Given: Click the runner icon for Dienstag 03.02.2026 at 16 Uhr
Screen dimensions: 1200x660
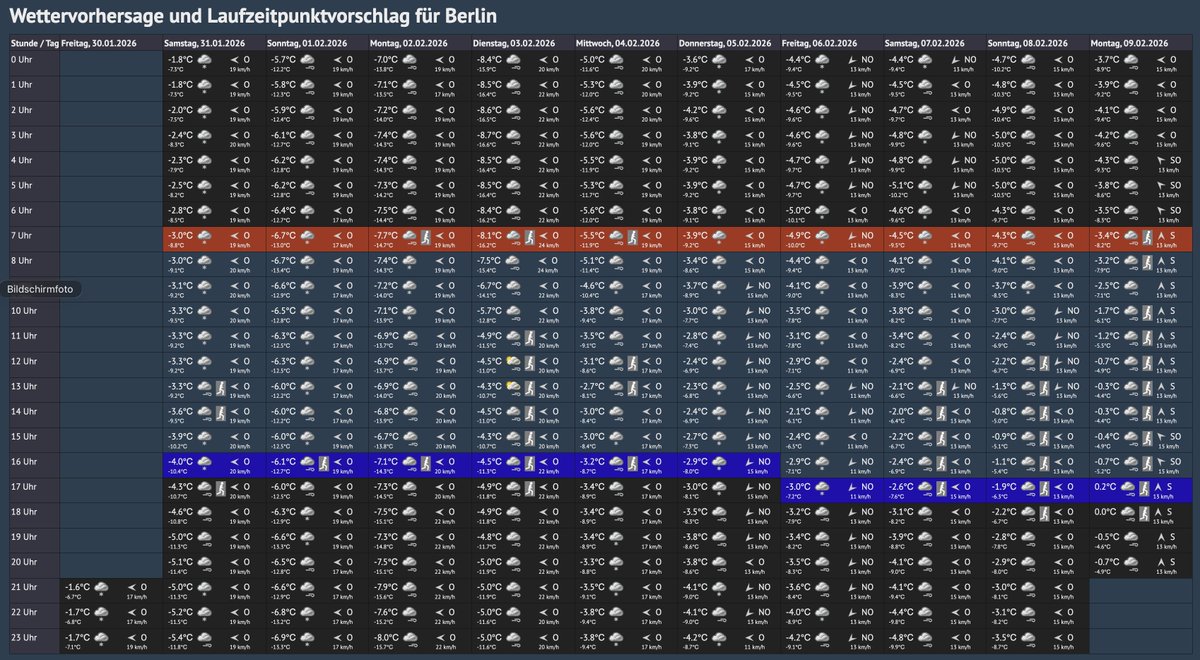Looking at the screenshot, I should click(530, 463).
